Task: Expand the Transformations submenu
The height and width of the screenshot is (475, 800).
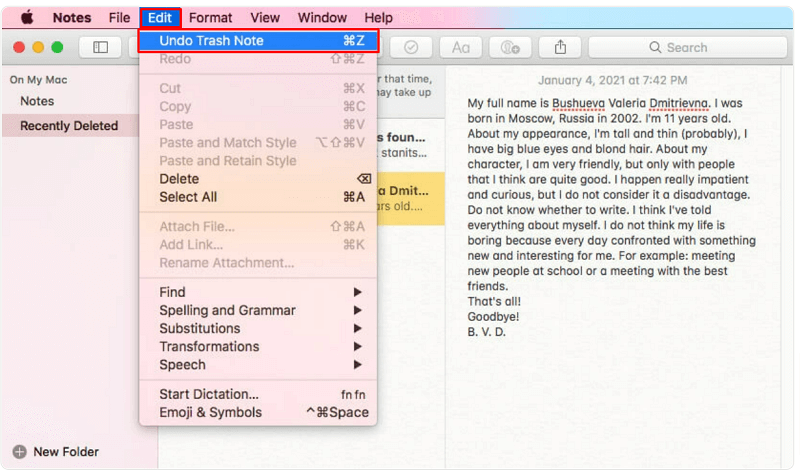Action: (x=258, y=347)
